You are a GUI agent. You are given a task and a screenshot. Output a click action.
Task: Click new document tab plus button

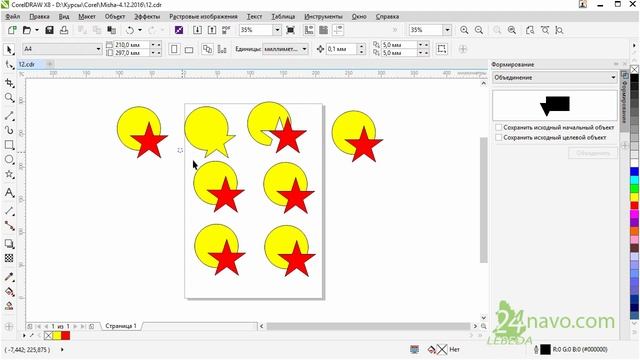coord(49,64)
